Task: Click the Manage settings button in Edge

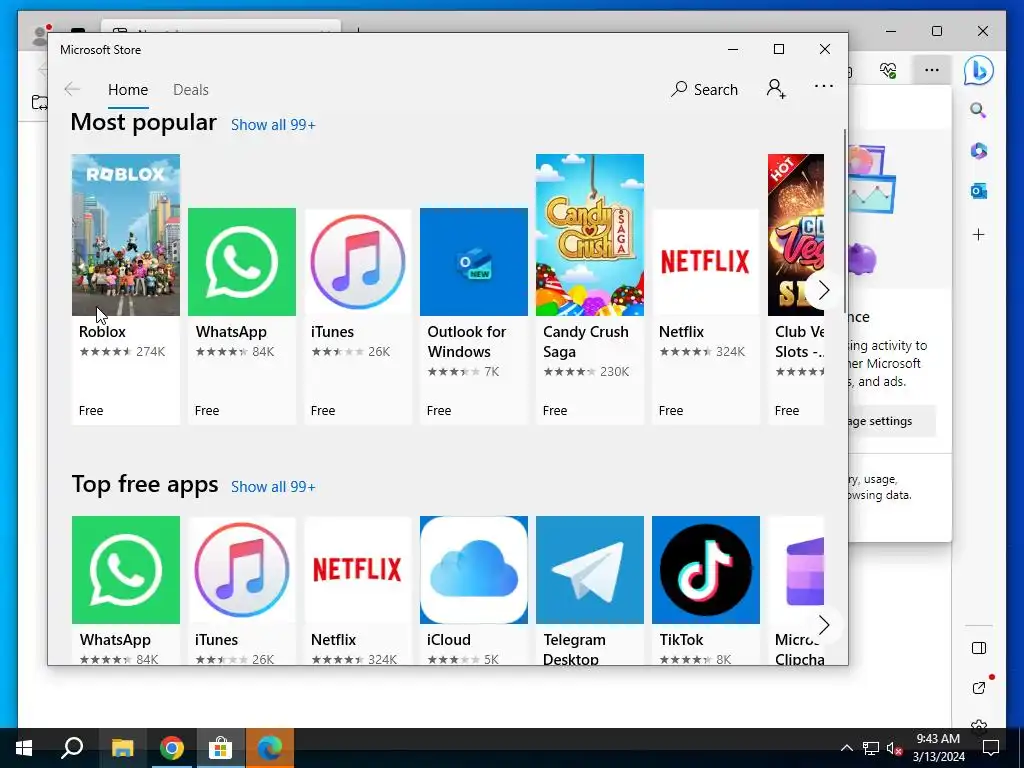Action: point(891,421)
